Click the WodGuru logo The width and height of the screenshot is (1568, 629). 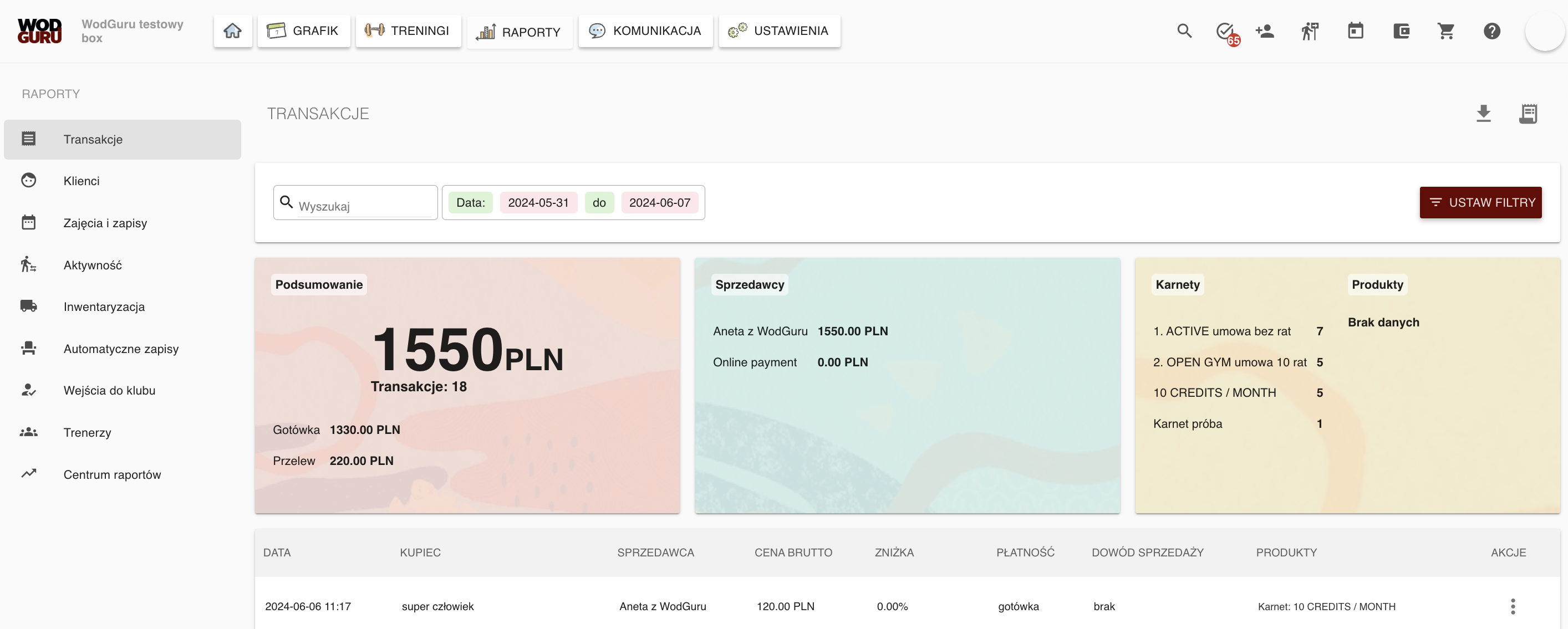(x=39, y=31)
